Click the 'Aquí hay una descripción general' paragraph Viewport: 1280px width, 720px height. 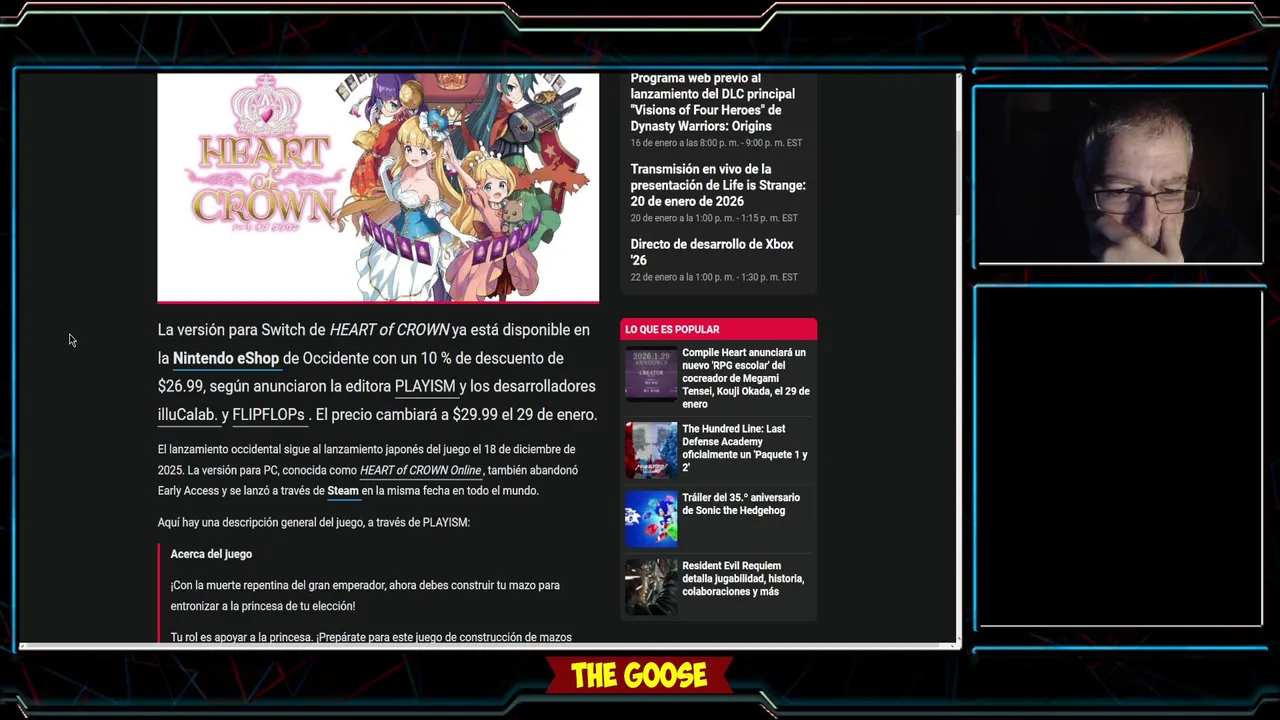coord(313,522)
